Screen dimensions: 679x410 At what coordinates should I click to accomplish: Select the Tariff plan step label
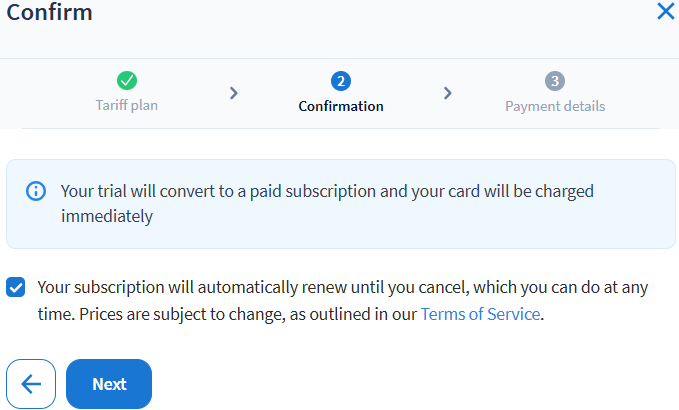[x=127, y=105]
